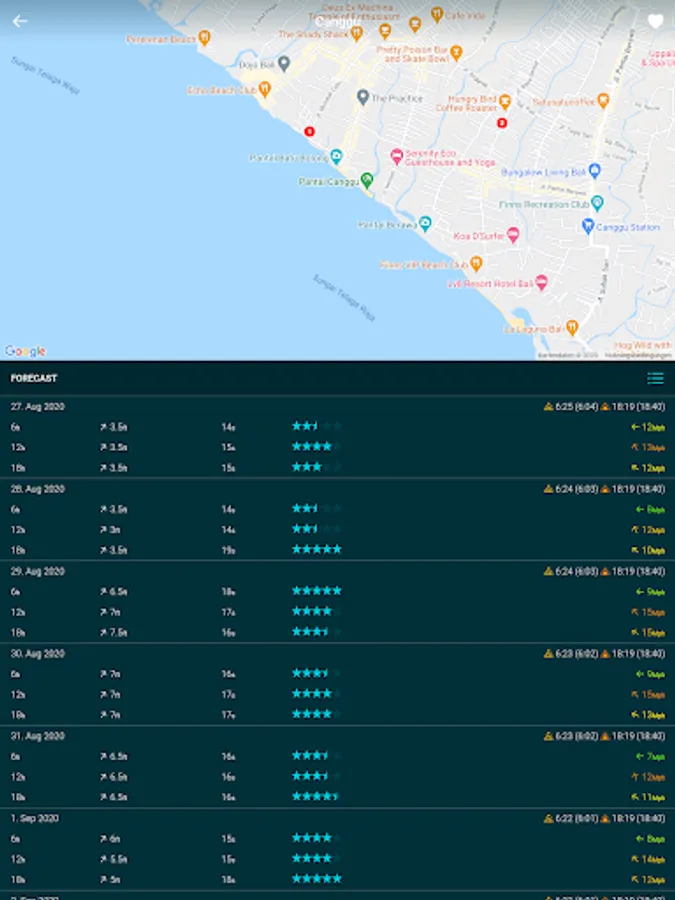Select The Practice map pin
Viewport: 675px width, 900px height.
(362, 97)
